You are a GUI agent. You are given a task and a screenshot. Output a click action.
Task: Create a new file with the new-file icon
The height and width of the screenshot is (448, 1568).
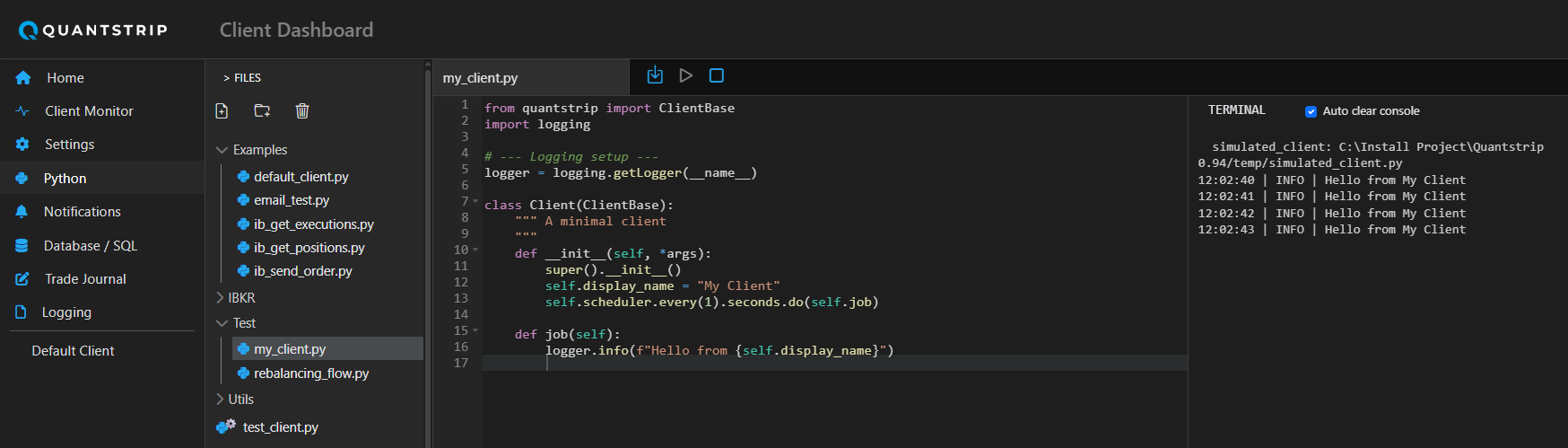coord(222,110)
